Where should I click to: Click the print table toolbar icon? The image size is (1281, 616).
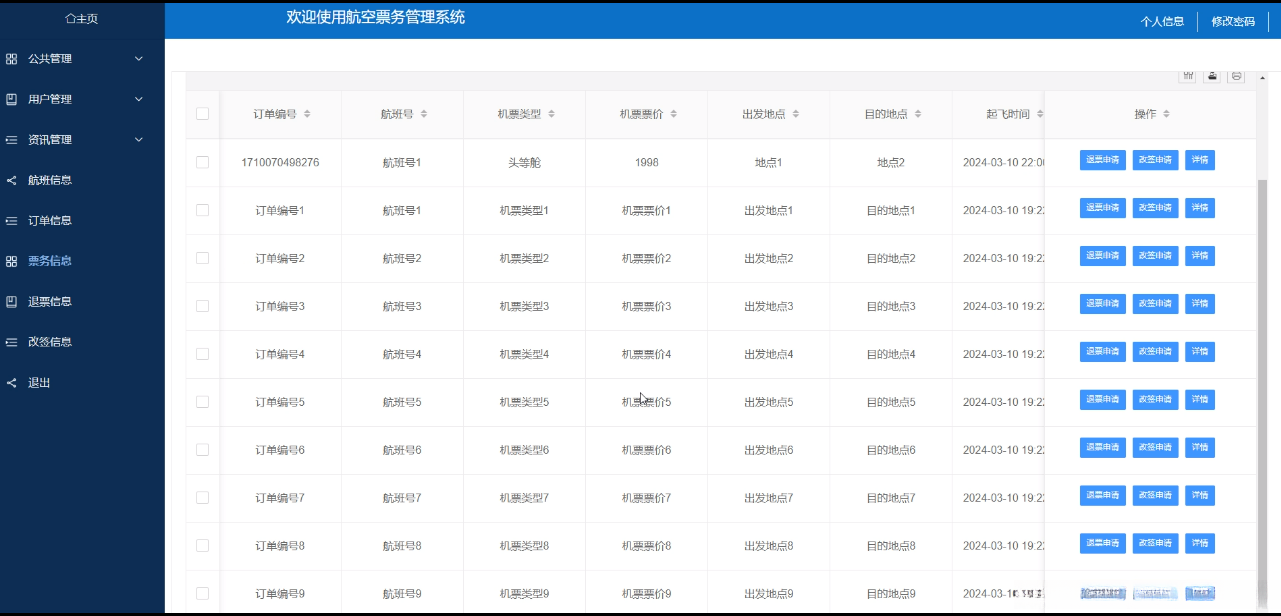click(1237, 76)
